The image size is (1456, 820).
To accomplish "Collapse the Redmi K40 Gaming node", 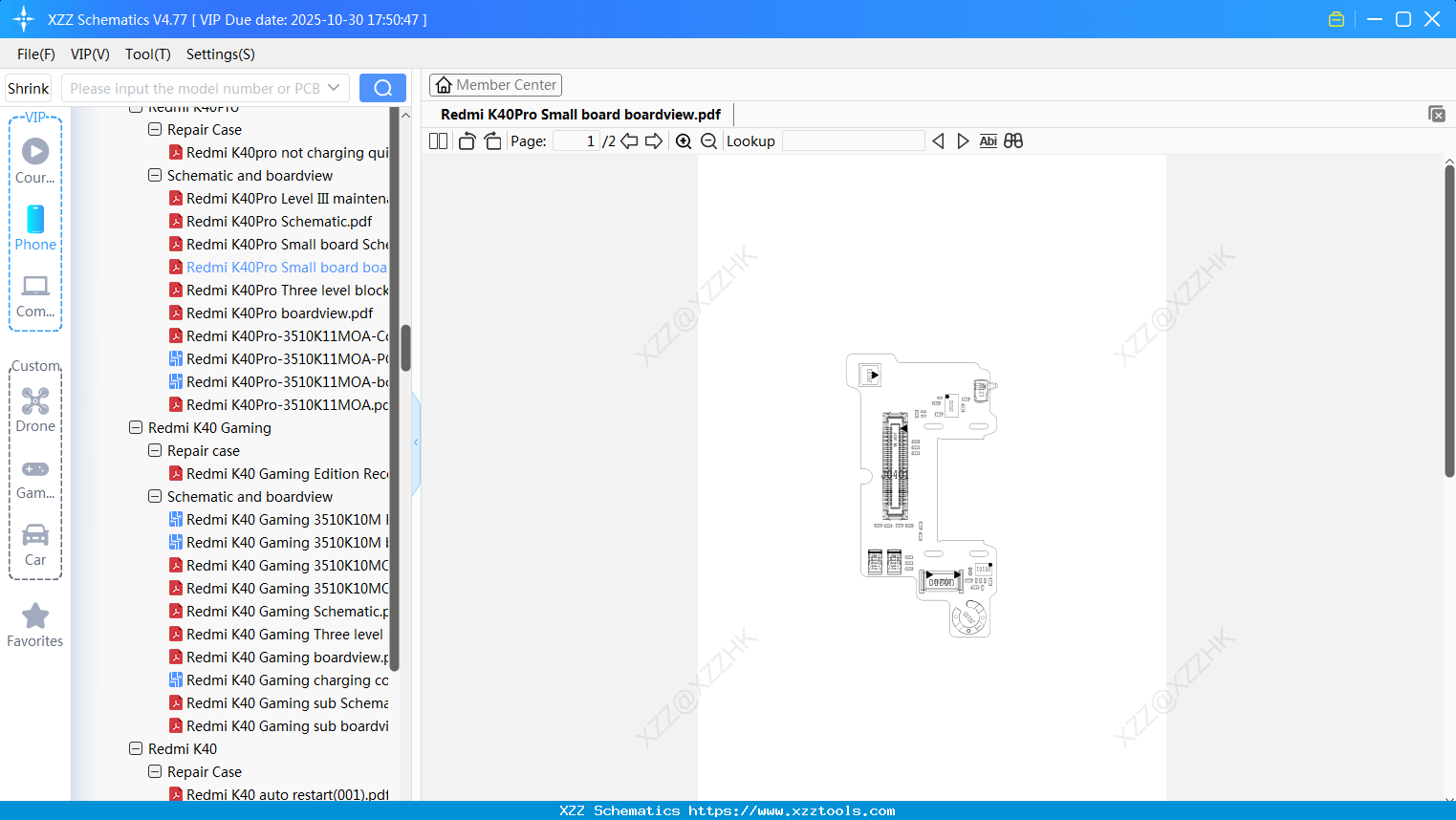I will click(x=136, y=427).
